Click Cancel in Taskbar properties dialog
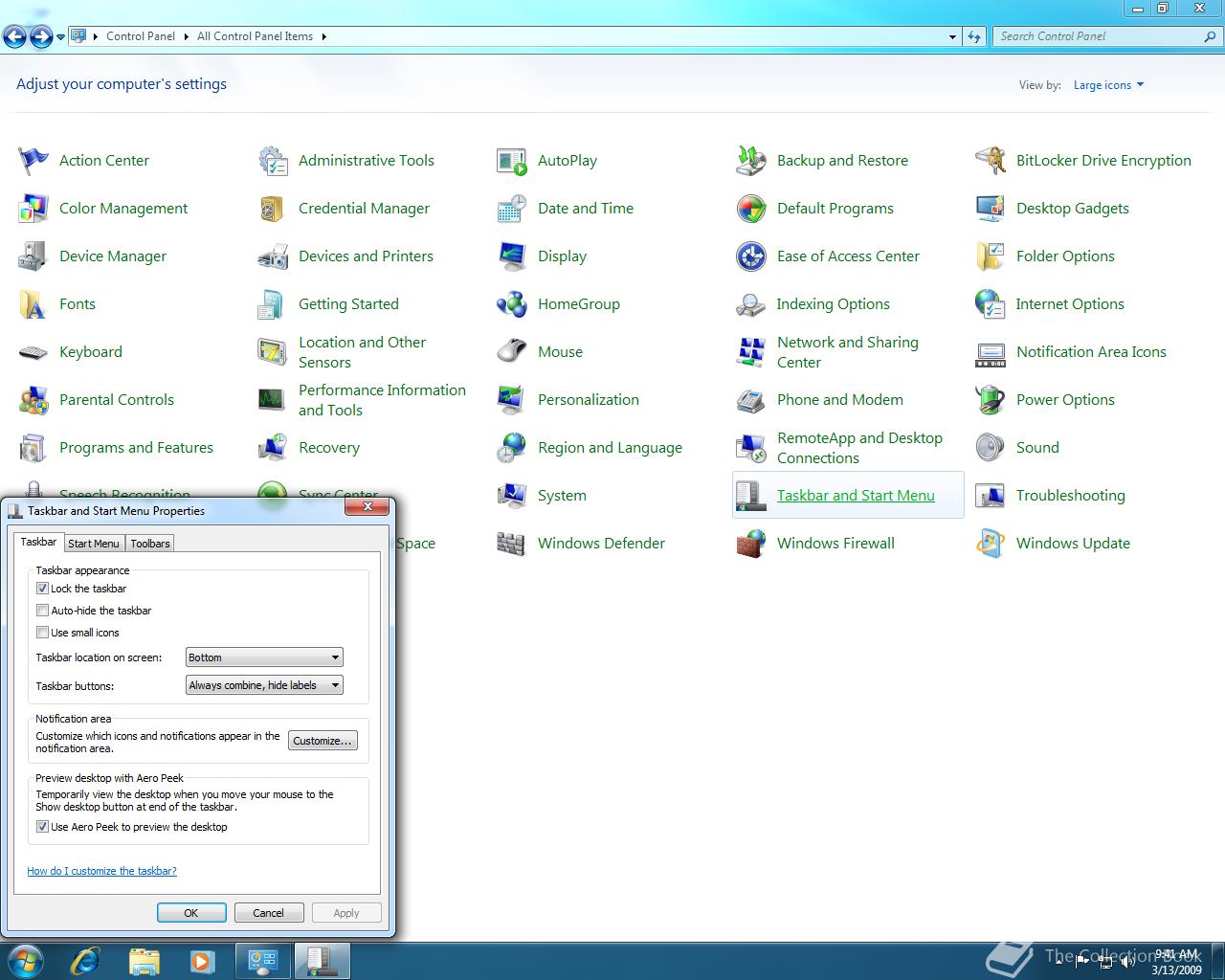Viewport: 1225px width, 980px height. [x=268, y=913]
